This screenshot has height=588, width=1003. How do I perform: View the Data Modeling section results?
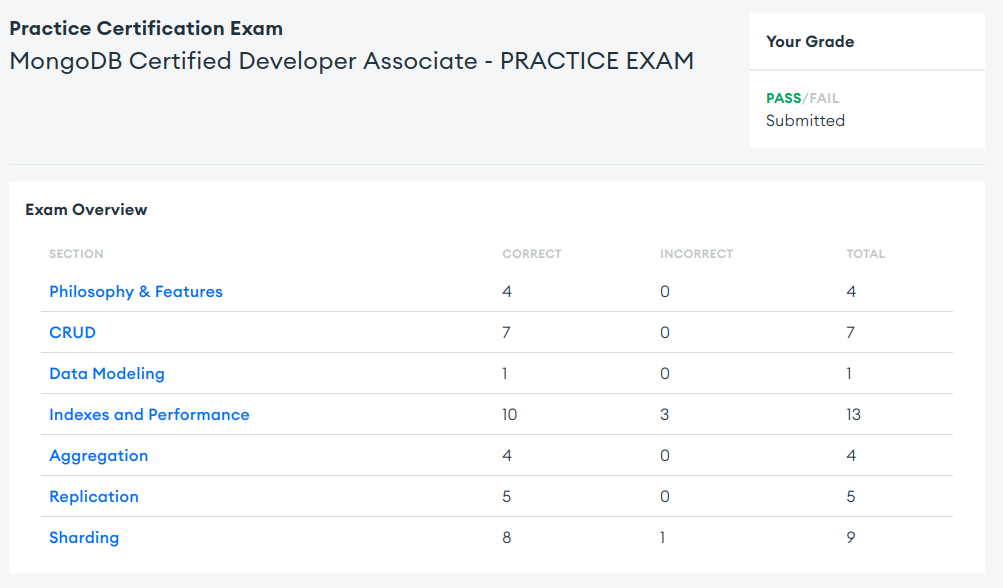coord(107,373)
